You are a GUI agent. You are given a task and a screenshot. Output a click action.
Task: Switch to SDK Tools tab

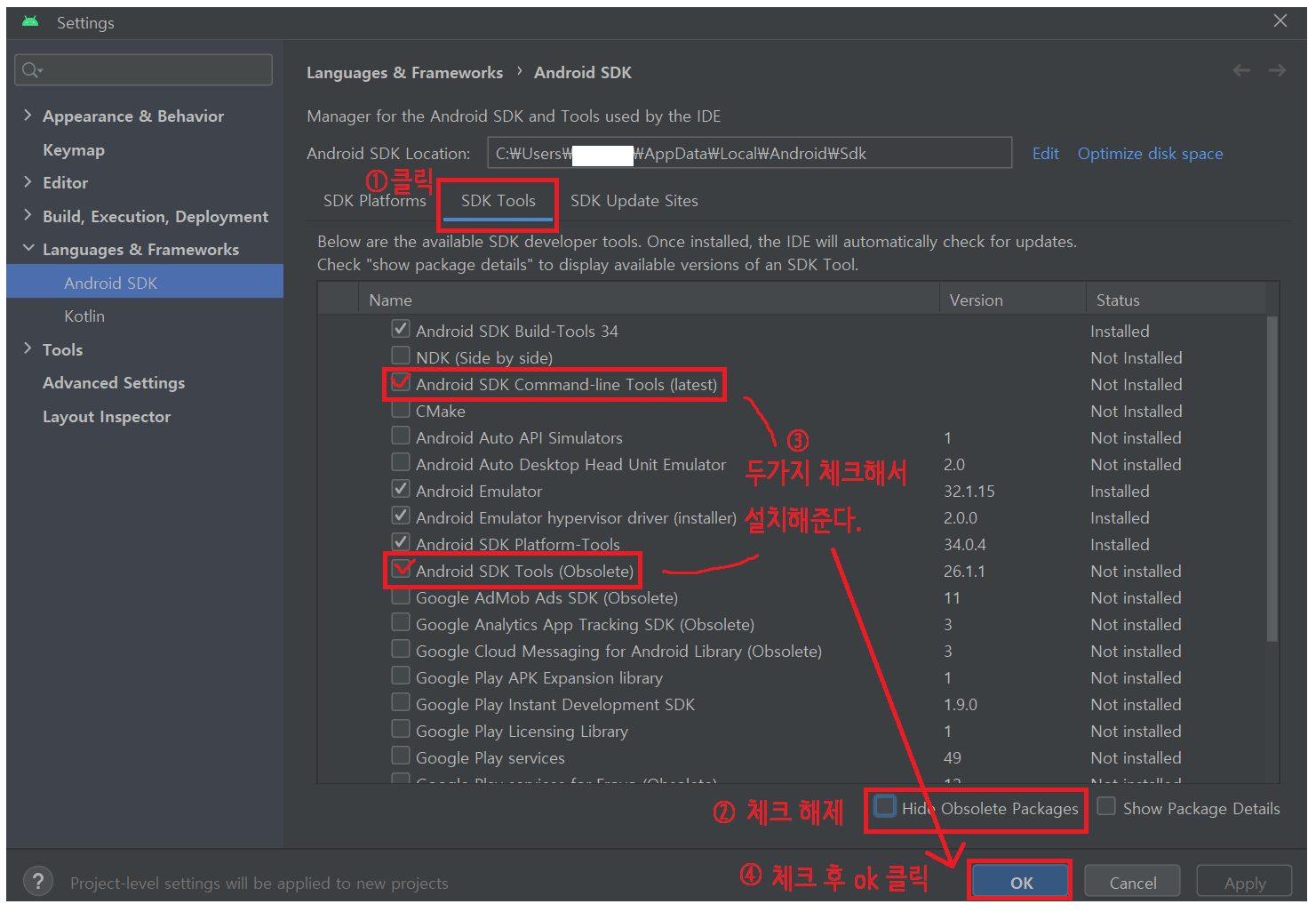[498, 201]
